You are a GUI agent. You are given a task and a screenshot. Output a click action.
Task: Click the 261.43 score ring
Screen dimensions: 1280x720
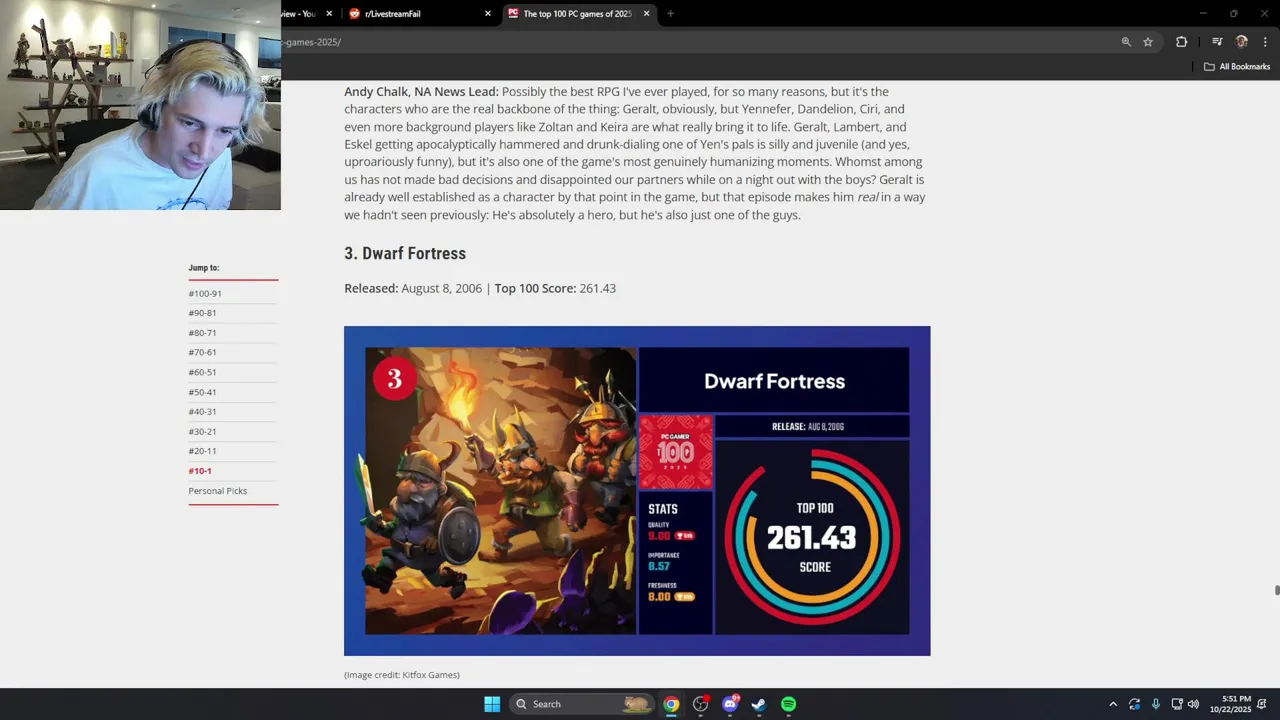[812, 537]
